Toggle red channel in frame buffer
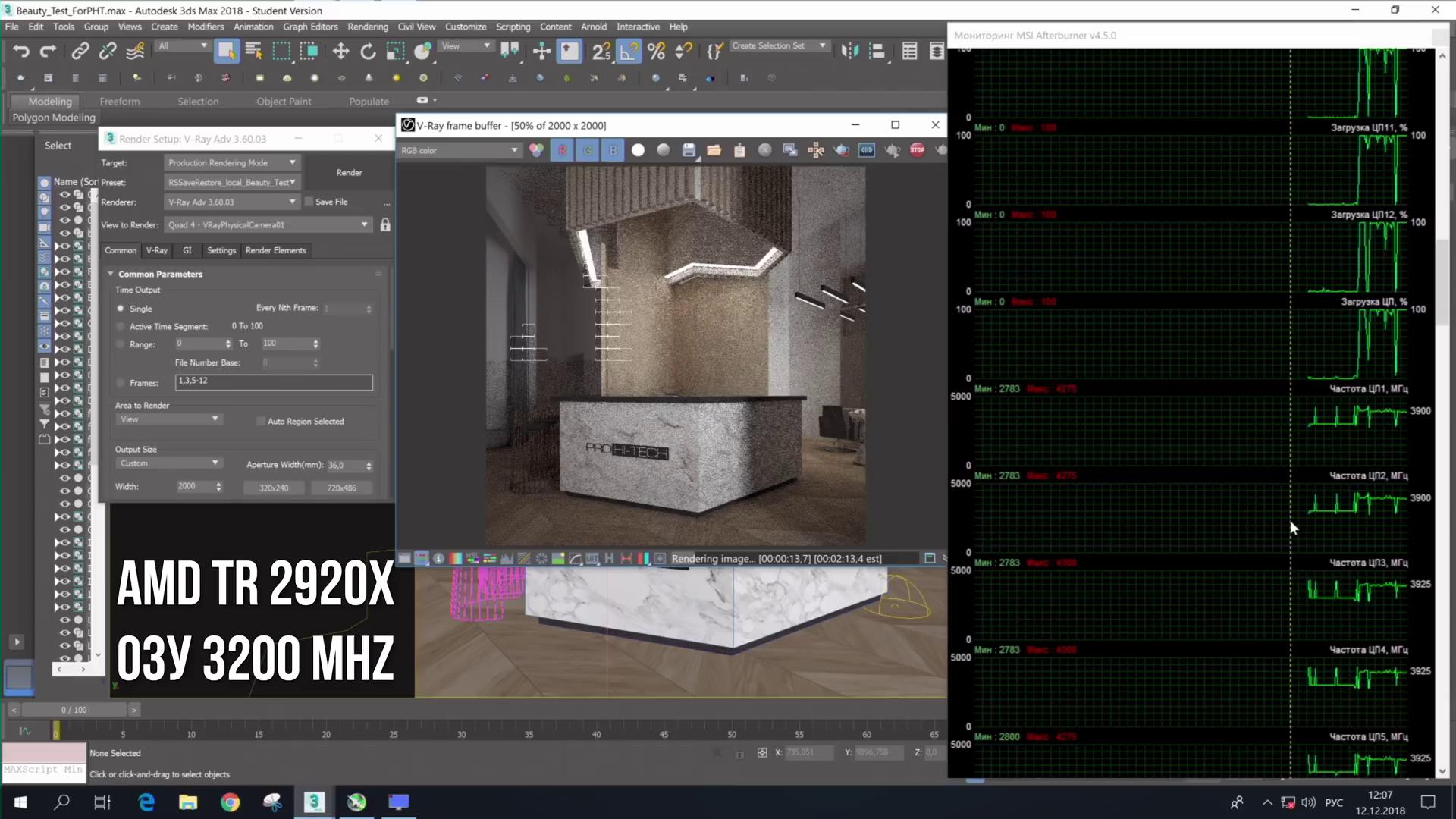The image size is (1456, 819). (x=563, y=150)
